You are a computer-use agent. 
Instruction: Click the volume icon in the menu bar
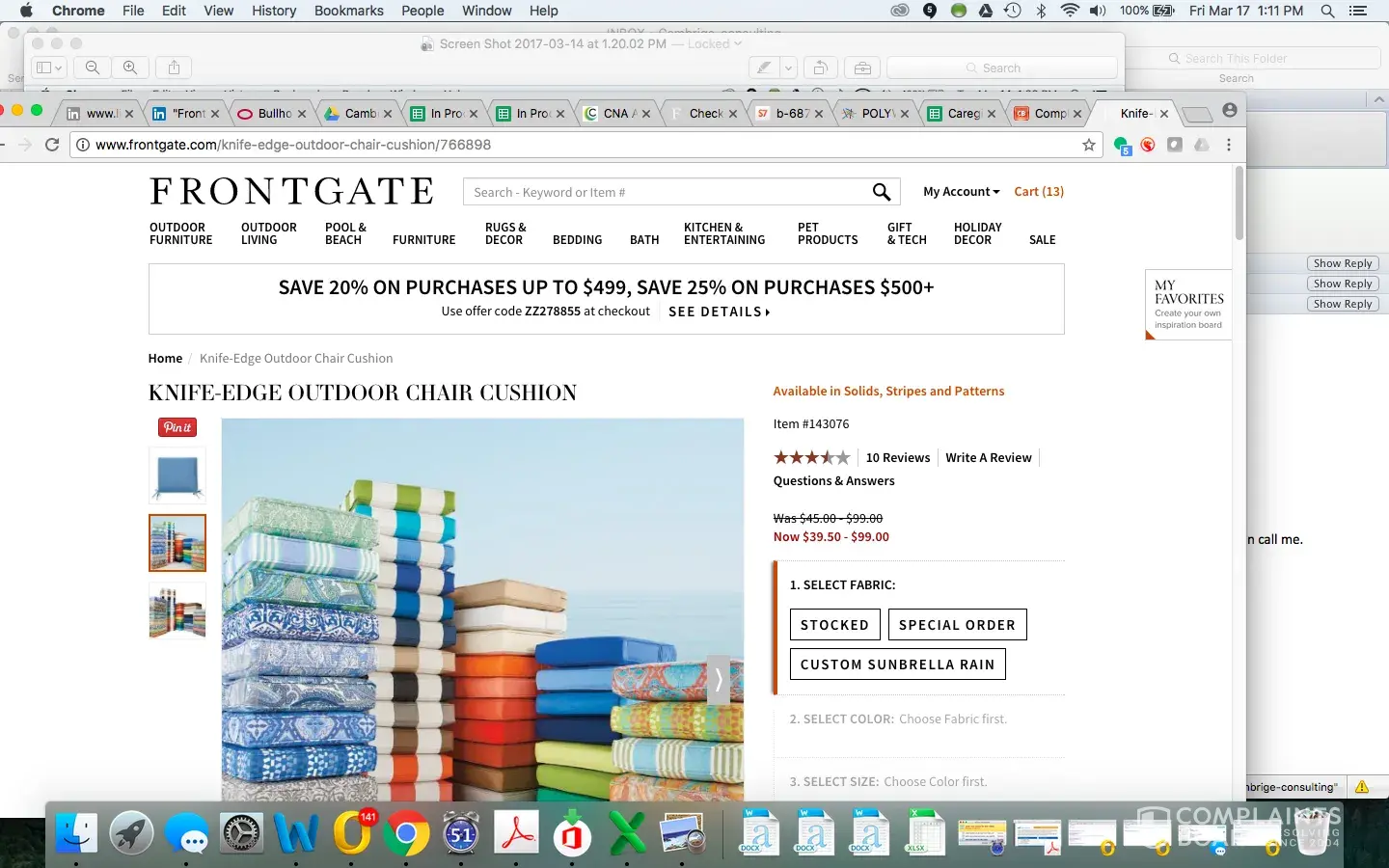[x=1098, y=11]
